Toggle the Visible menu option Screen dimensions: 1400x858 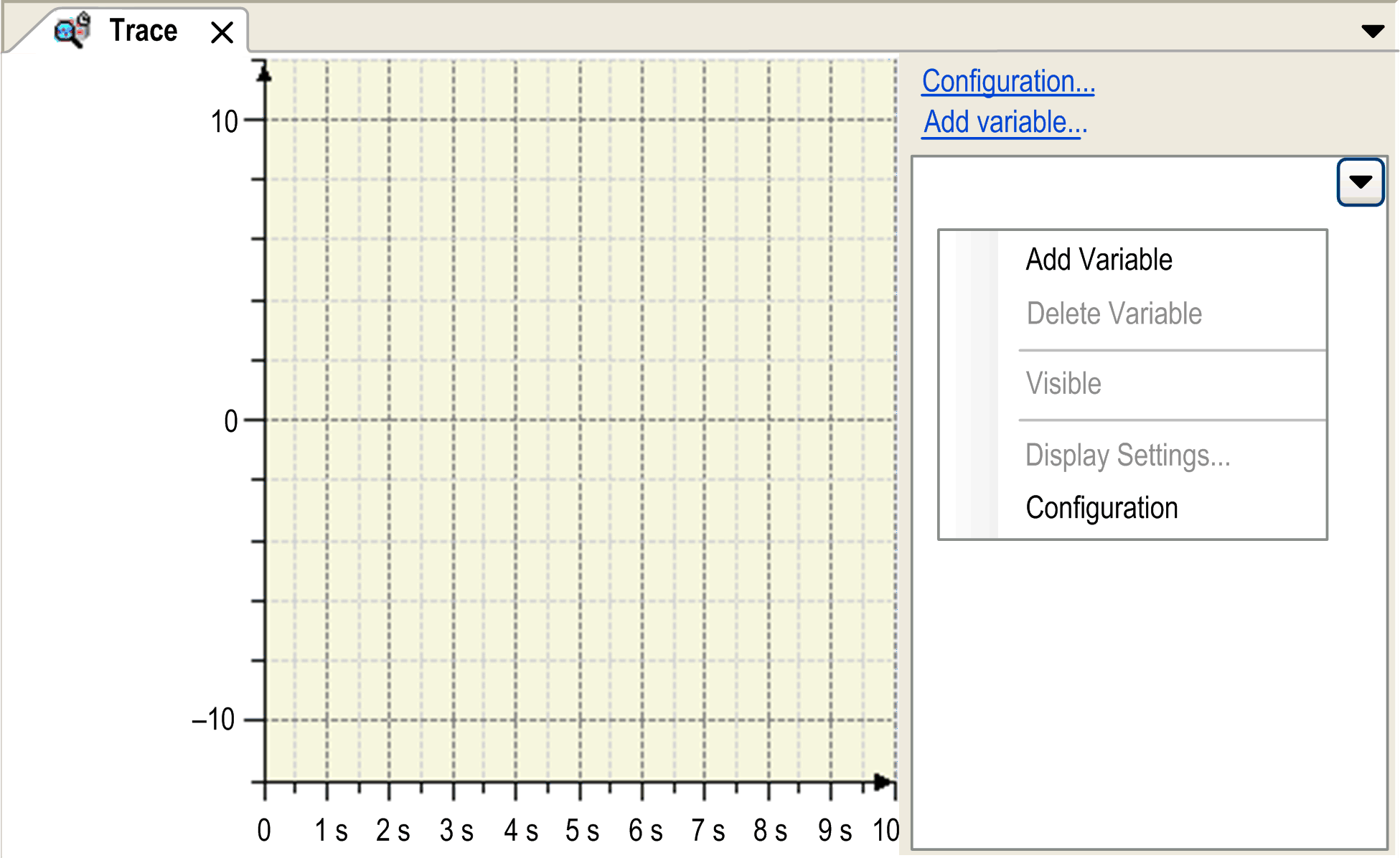tap(1063, 384)
